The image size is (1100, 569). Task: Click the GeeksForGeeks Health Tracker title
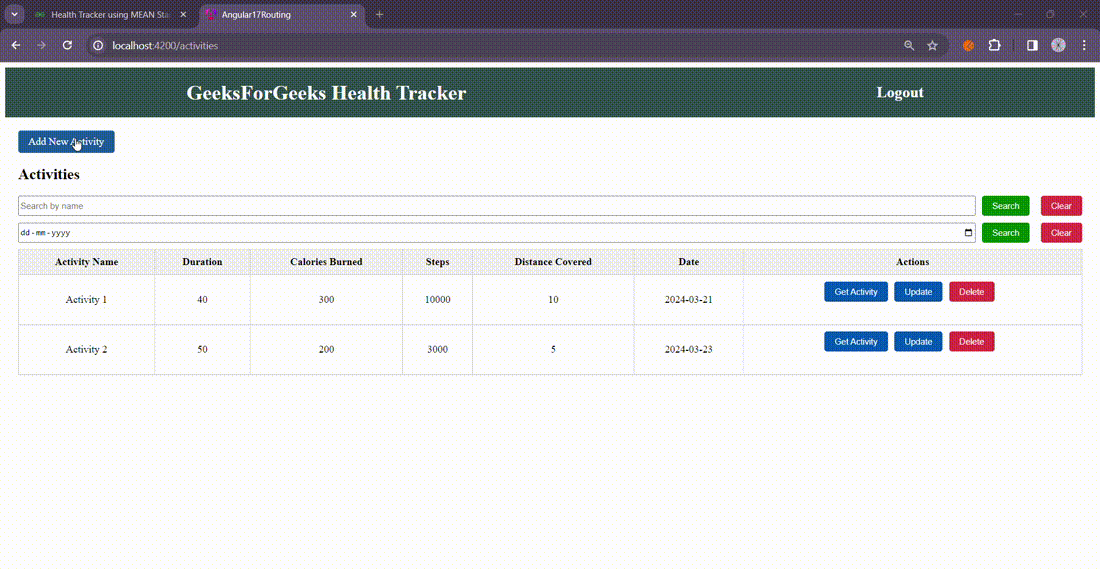[326, 93]
